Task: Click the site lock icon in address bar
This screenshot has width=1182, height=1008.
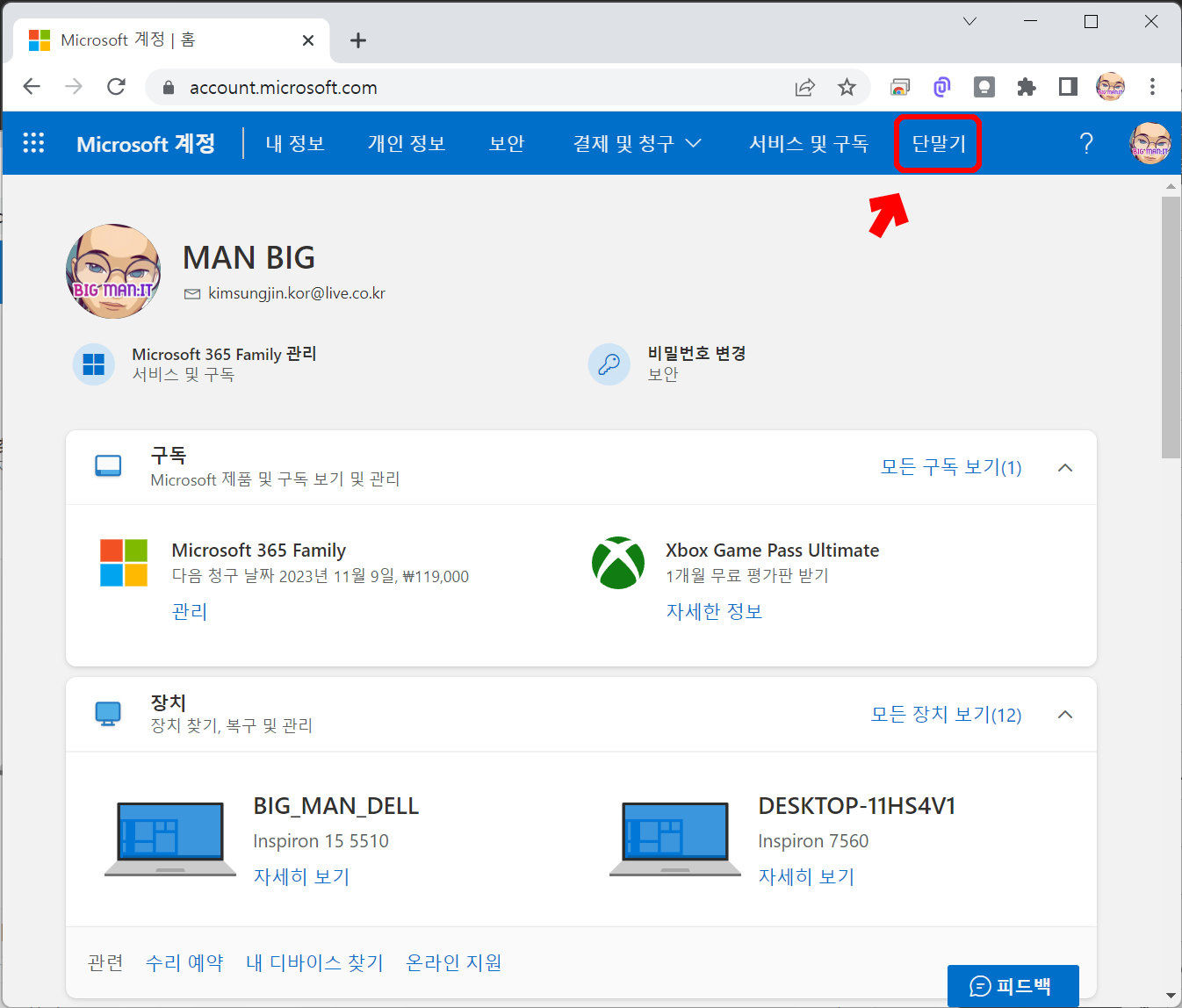Action: click(169, 88)
